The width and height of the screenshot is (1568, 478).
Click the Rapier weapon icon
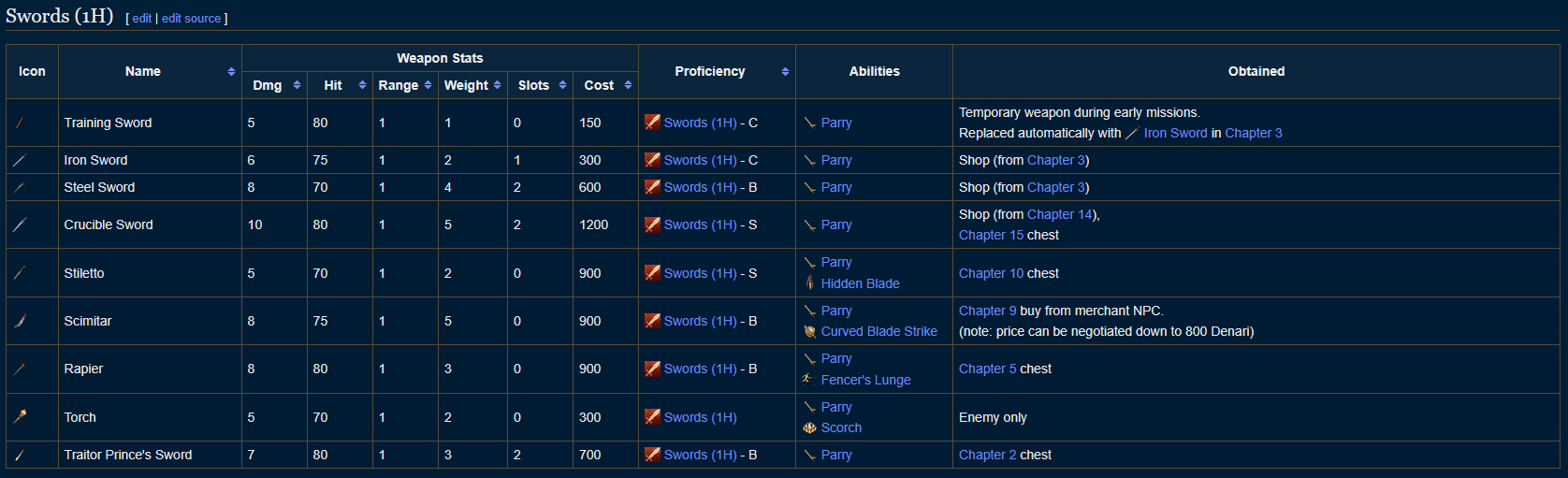(20, 369)
